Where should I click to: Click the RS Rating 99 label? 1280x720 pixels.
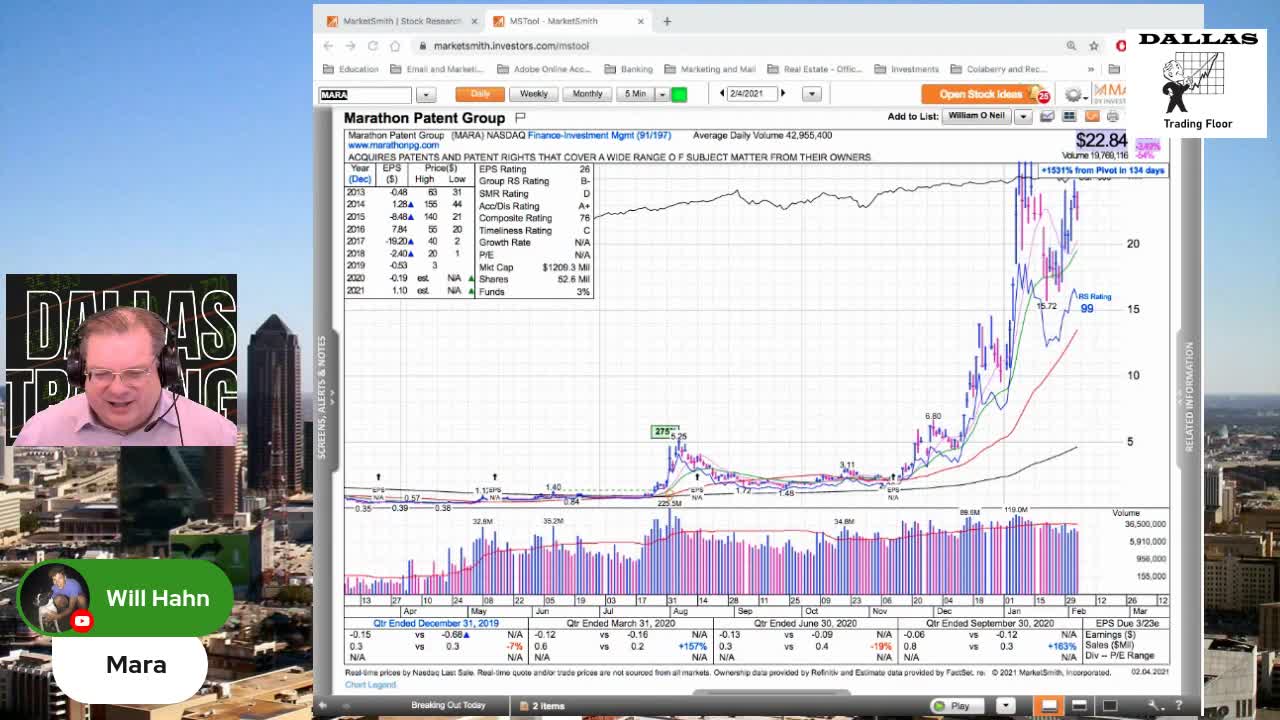point(1094,303)
